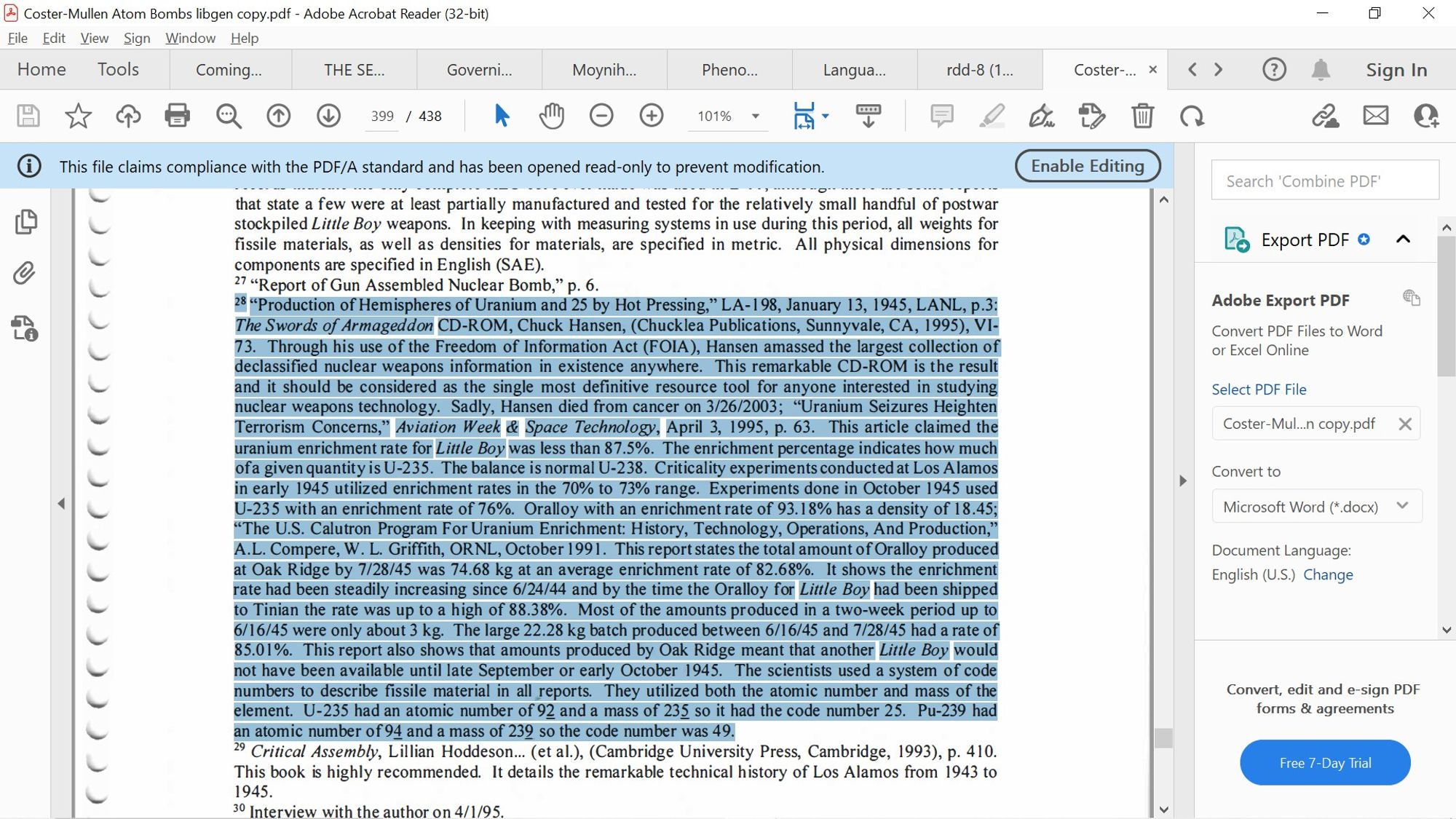The width and height of the screenshot is (1456, 819).
Task: Activate the hand pan tool
Action: tap(552, 116)
